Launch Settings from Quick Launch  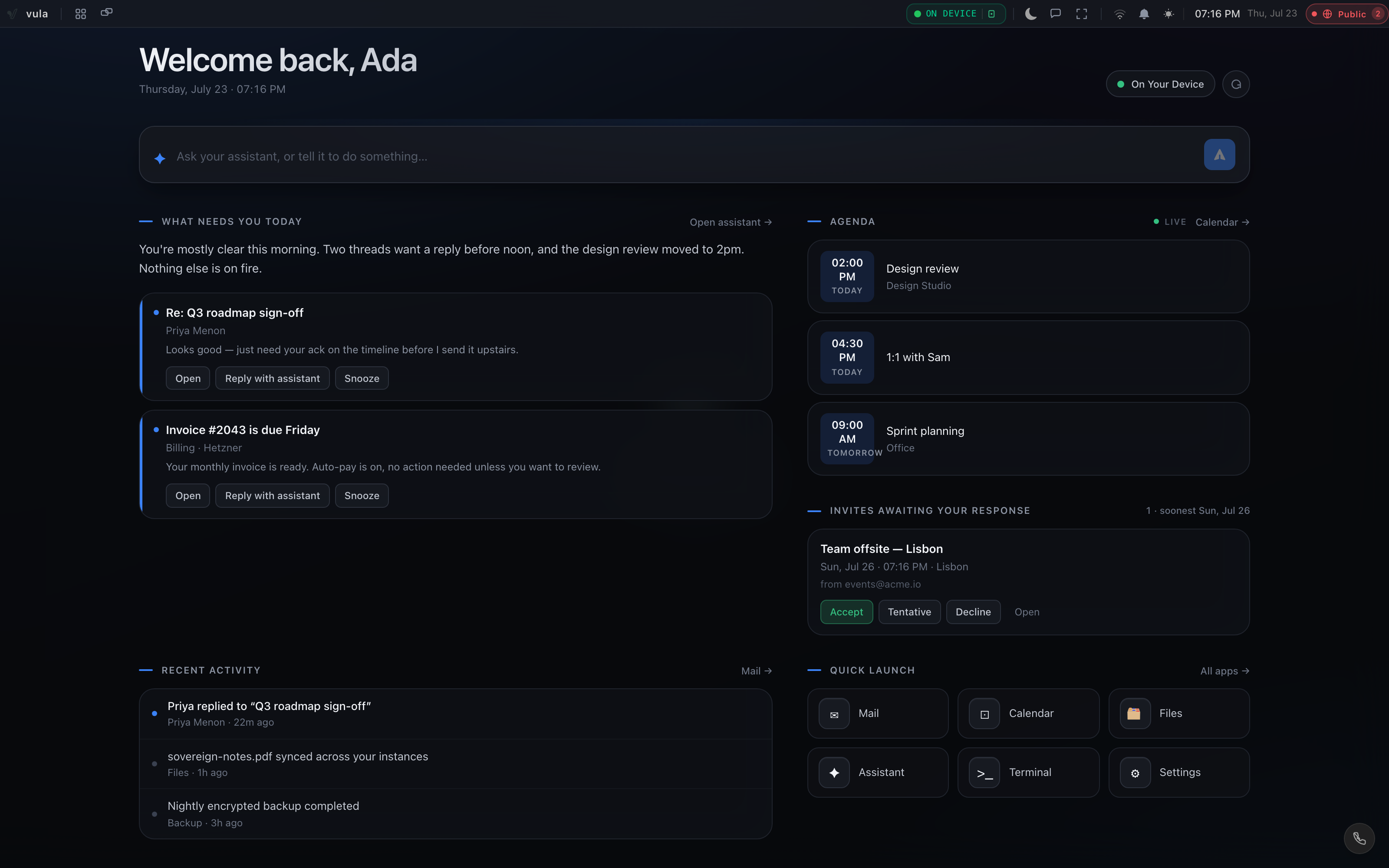click(x=1179, y=773)
